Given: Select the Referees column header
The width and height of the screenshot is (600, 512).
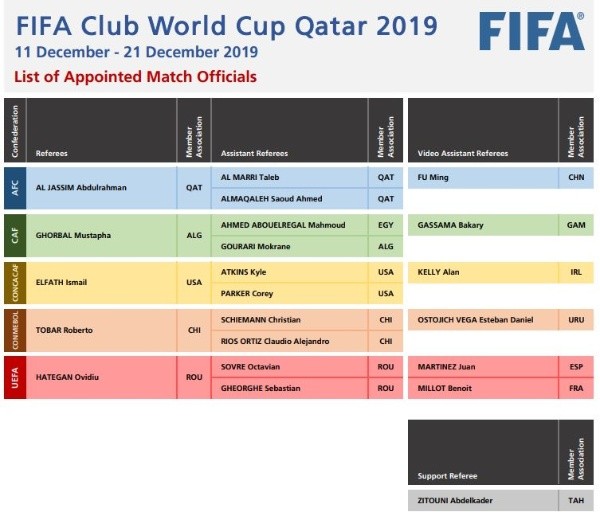Looking at the screenshot, I should 52,153.
